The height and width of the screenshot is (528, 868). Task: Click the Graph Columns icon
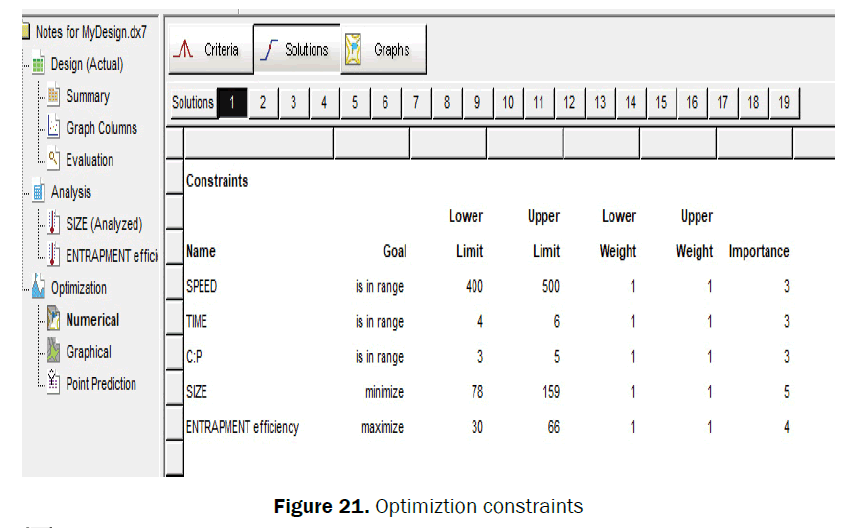point(54,129)
